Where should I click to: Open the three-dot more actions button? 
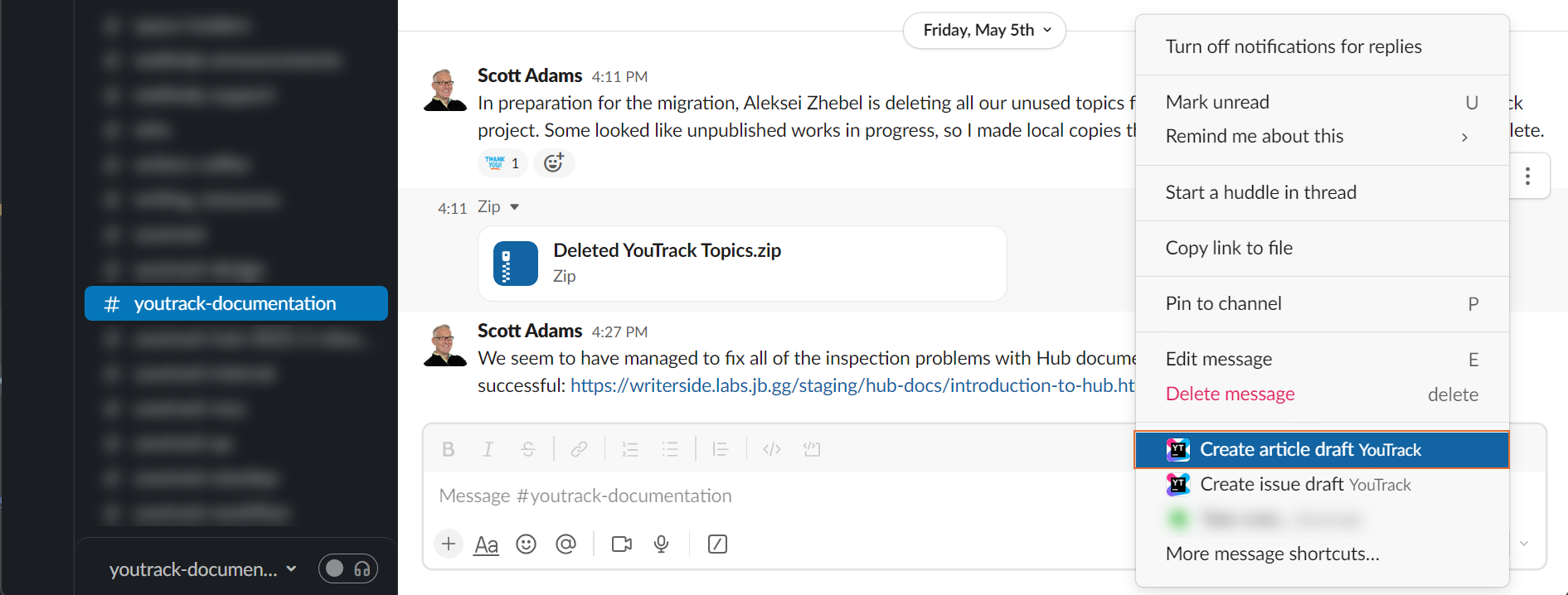pos(1527,177)
